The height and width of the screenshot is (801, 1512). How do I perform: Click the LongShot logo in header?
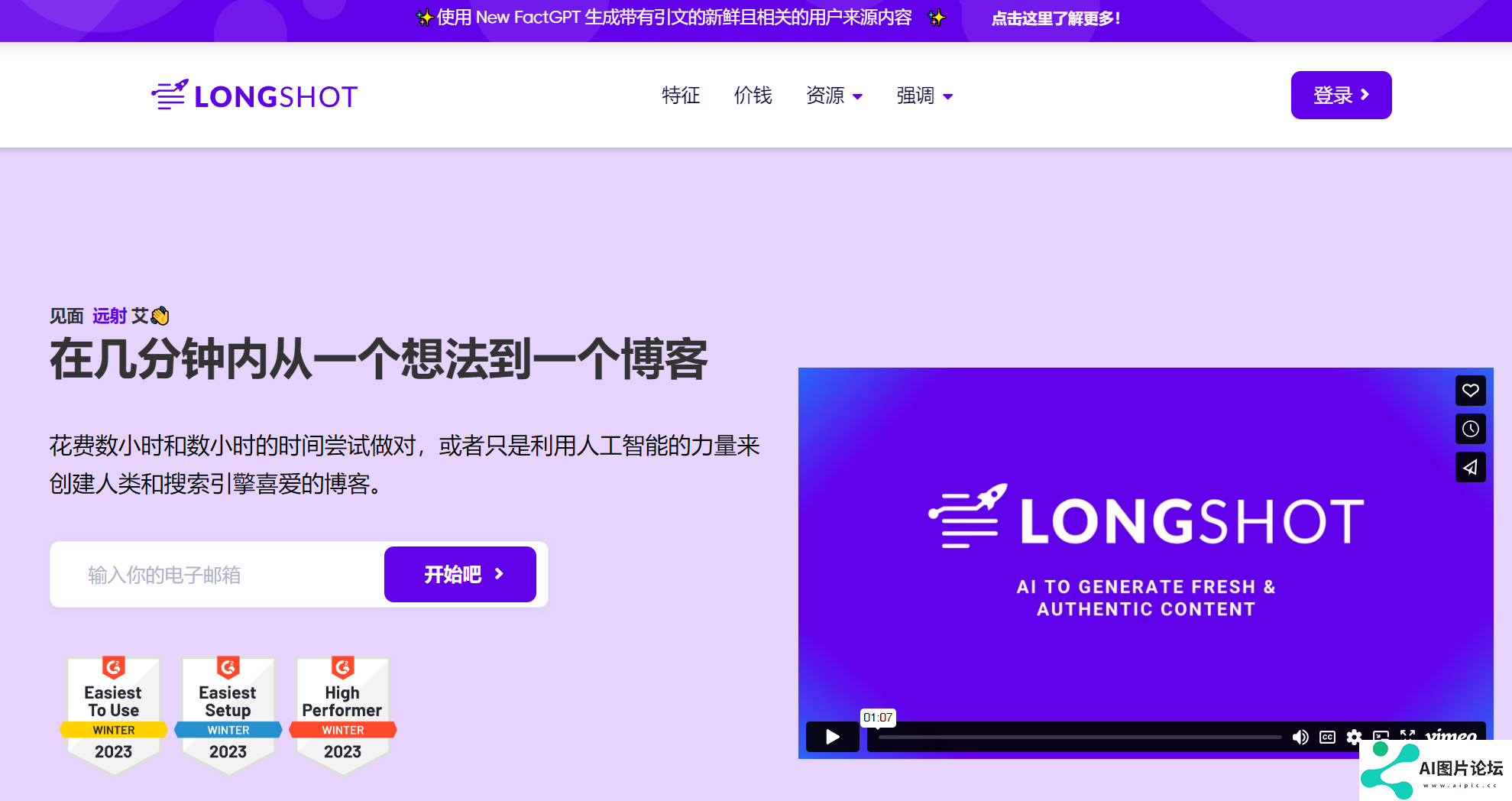[254, 96]
